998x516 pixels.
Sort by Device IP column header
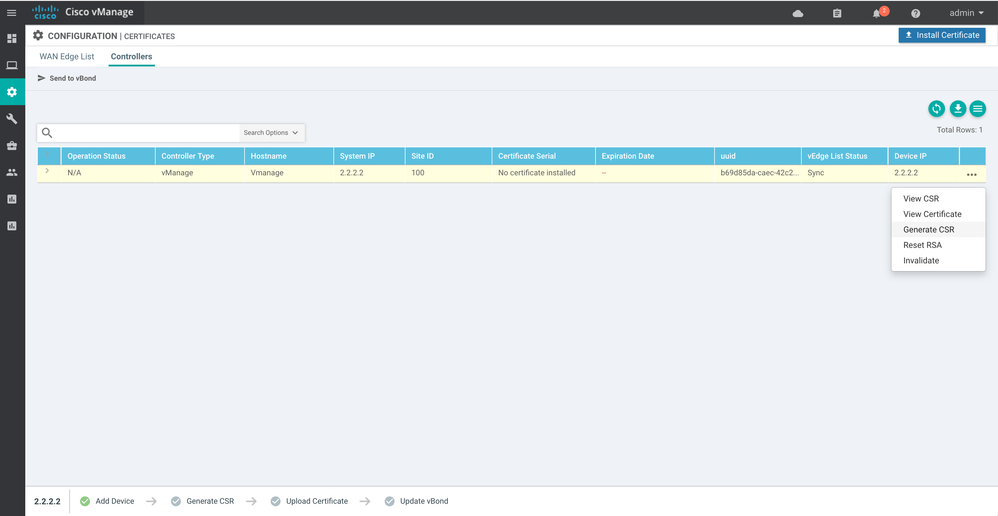[924, 156]
